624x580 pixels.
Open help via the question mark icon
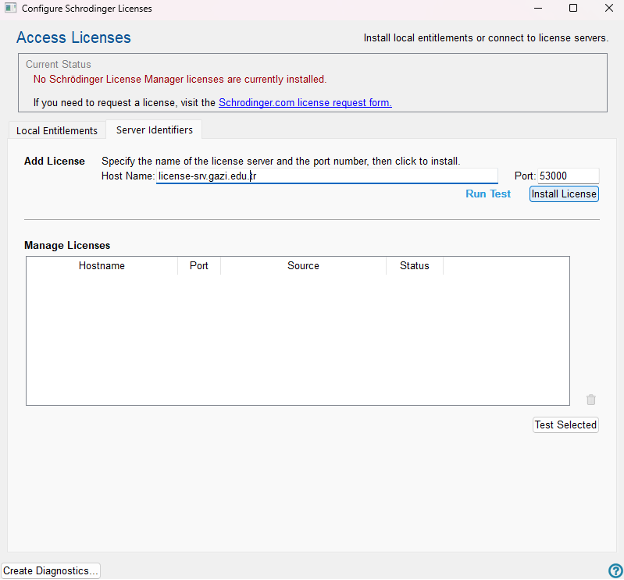tap(615, 570)
